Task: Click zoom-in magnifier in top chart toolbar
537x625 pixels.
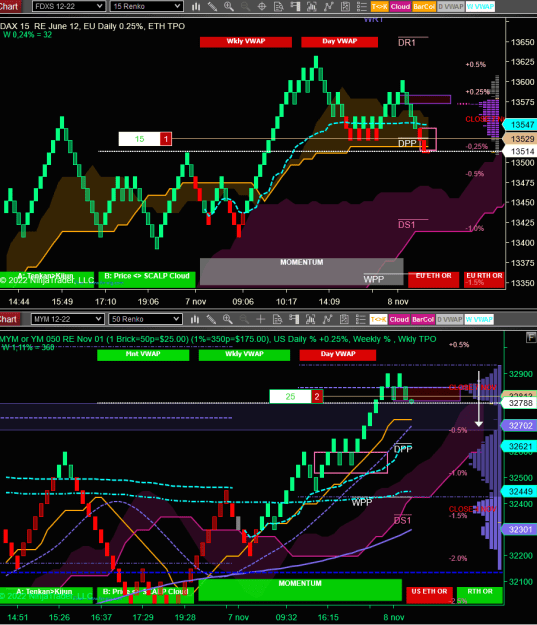Action: [x=228, y=6]
